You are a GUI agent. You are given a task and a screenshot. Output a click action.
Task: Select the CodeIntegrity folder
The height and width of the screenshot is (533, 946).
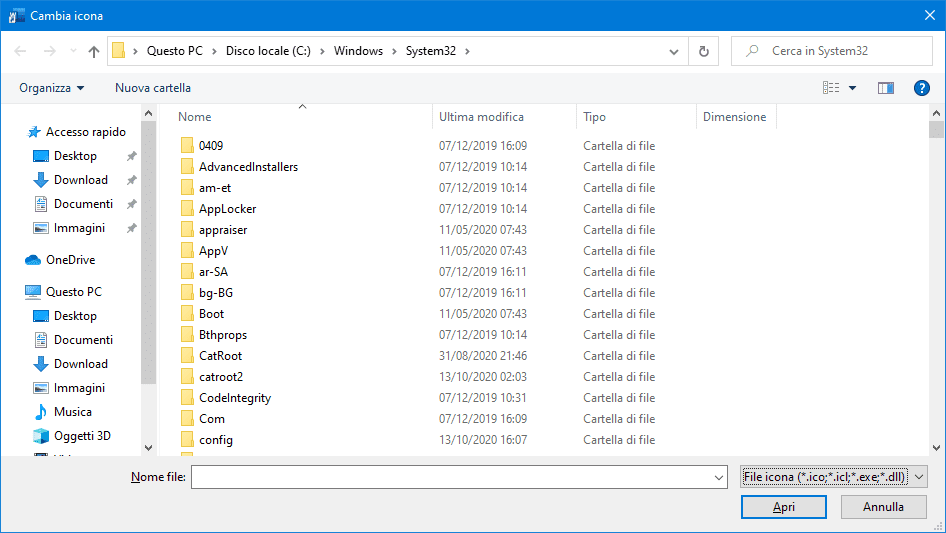tap(234, 398)
